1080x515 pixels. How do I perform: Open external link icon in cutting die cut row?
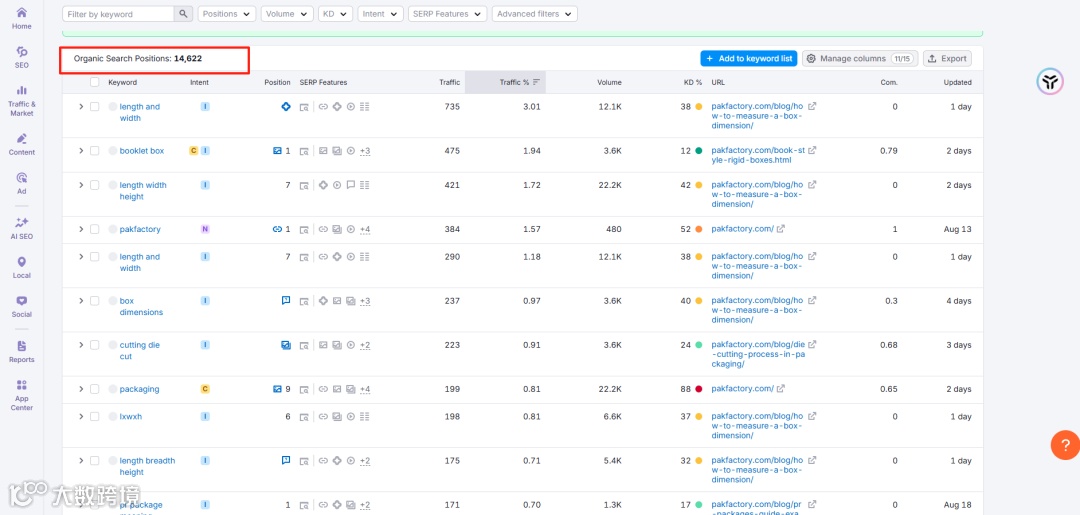coord(812,344)
